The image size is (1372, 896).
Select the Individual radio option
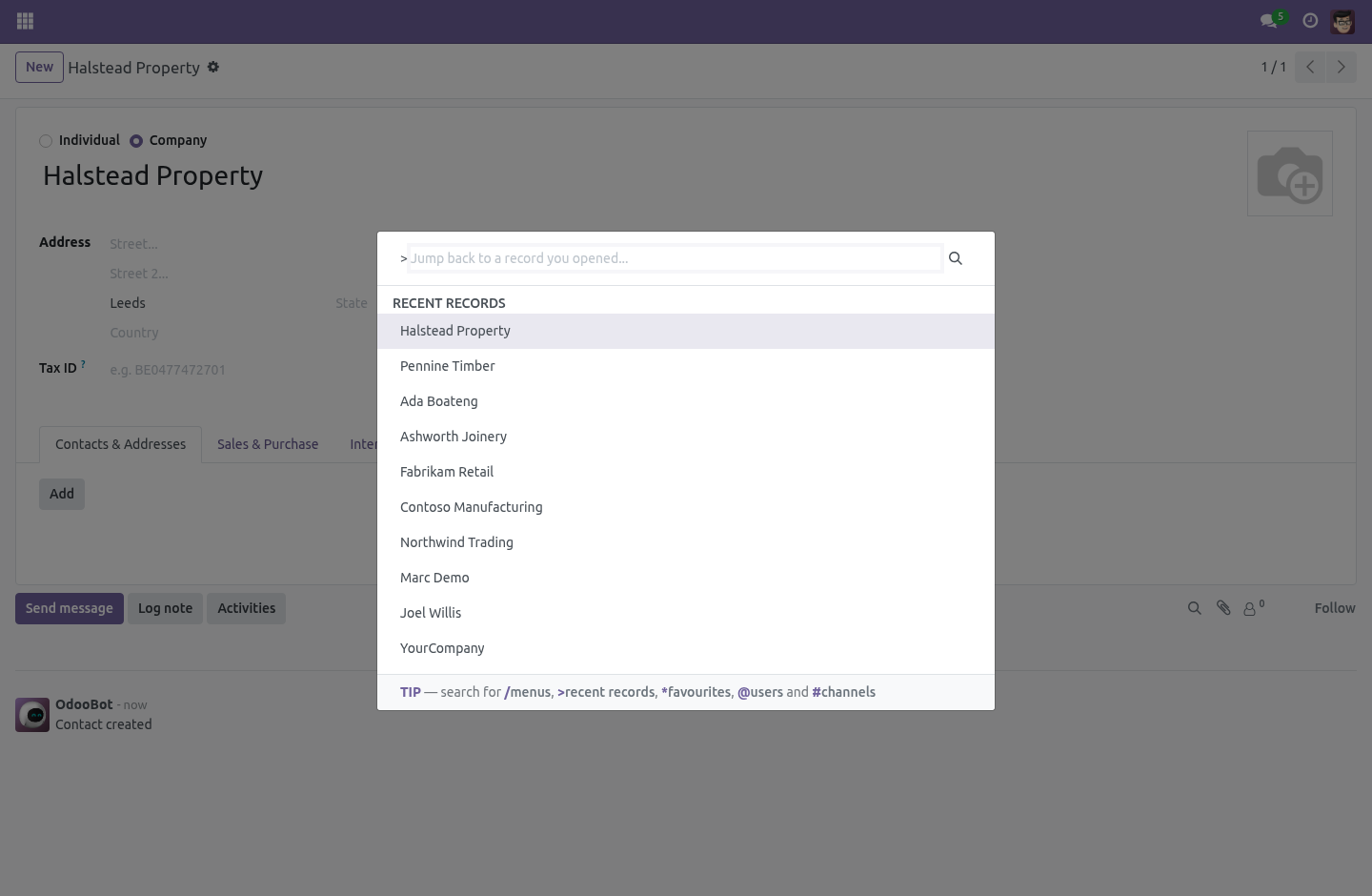(46, 141)
